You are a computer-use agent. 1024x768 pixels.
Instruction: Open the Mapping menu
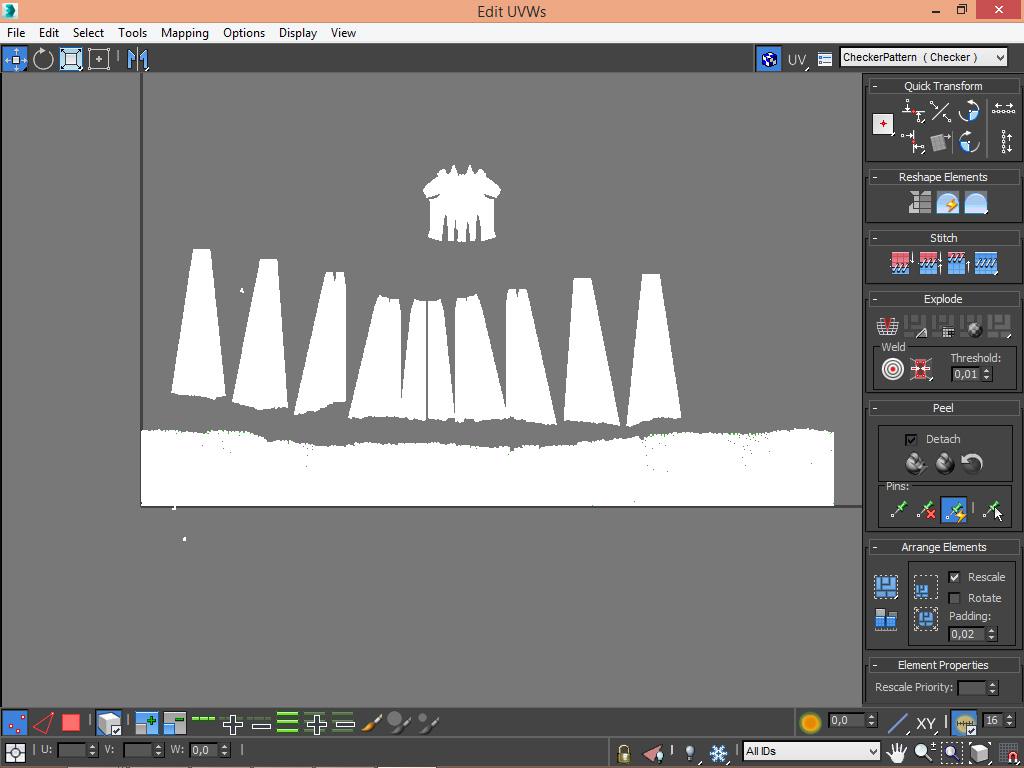point(185,33)
